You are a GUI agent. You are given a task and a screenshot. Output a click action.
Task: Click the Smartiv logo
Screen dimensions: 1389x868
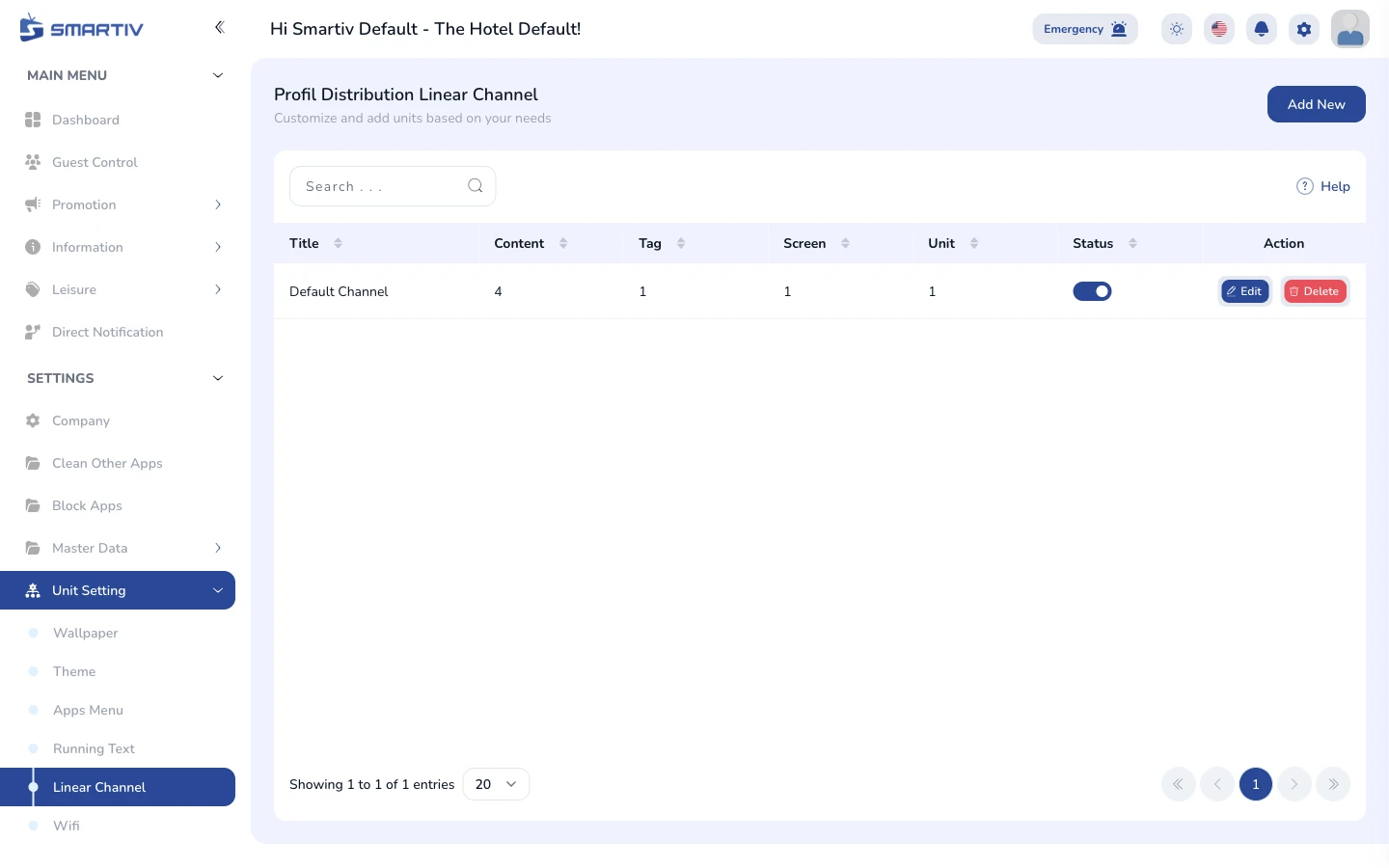81,28
